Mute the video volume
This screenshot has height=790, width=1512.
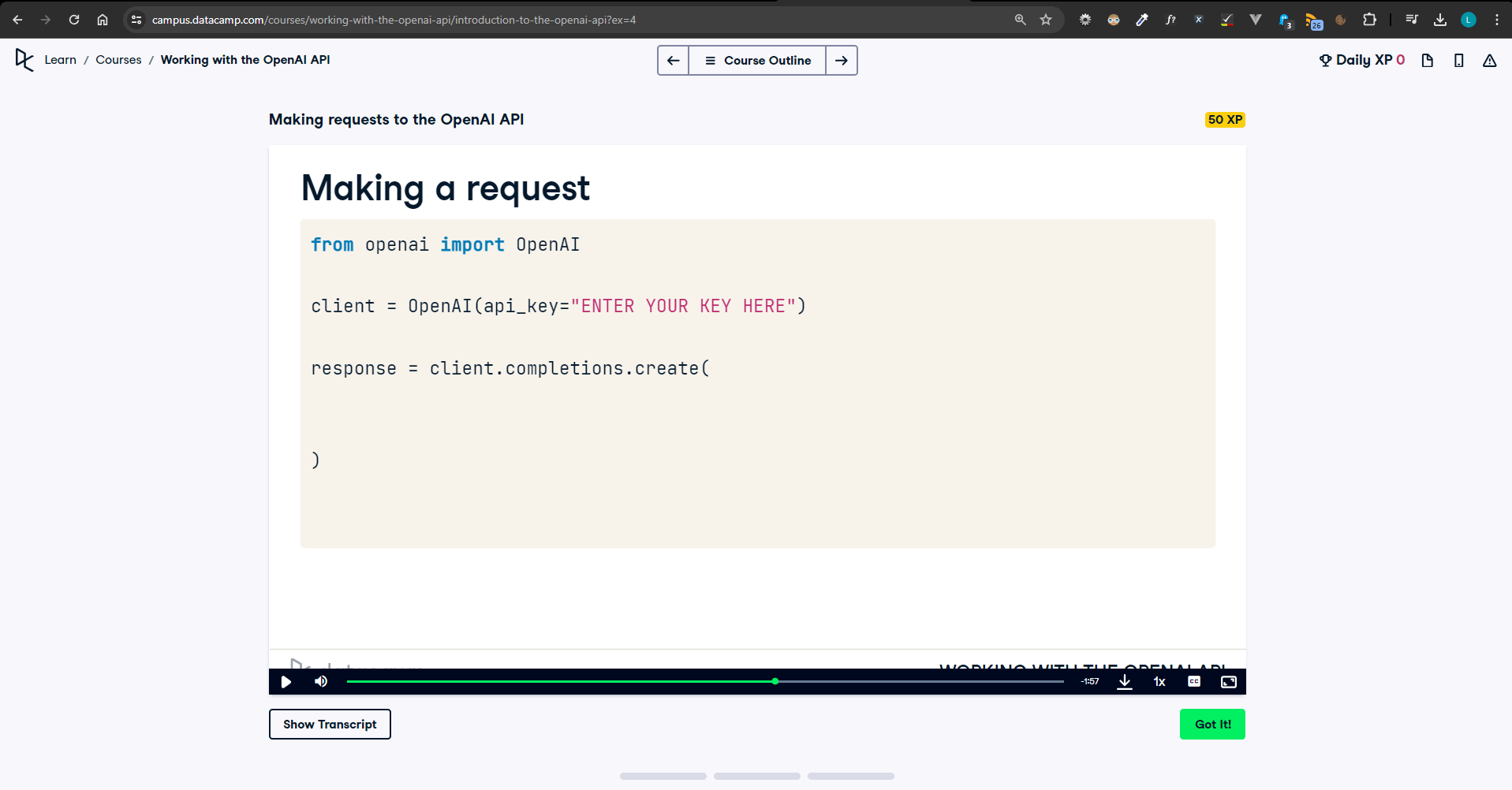[321, 682]
